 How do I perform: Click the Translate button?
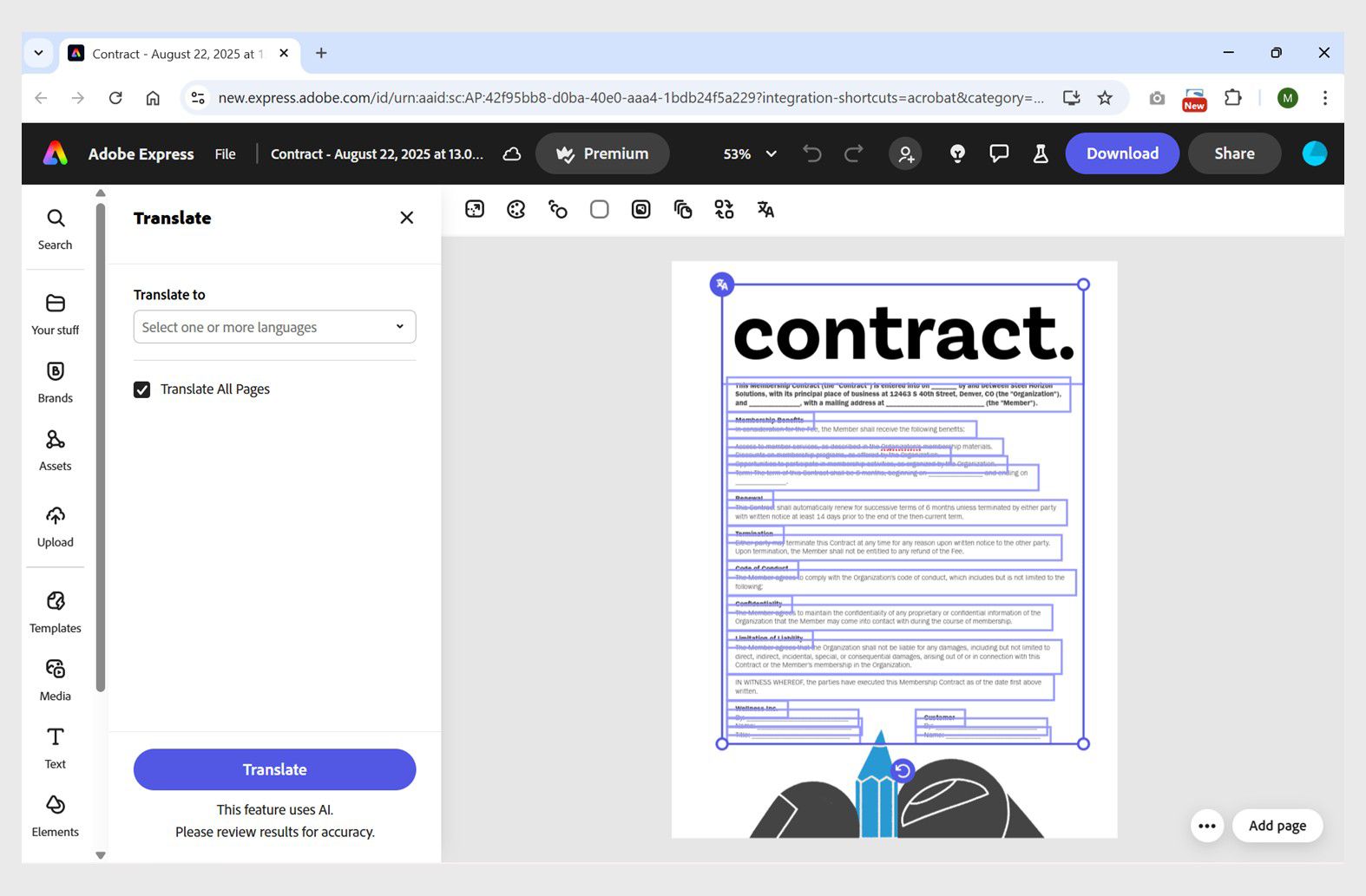point(274,769)
